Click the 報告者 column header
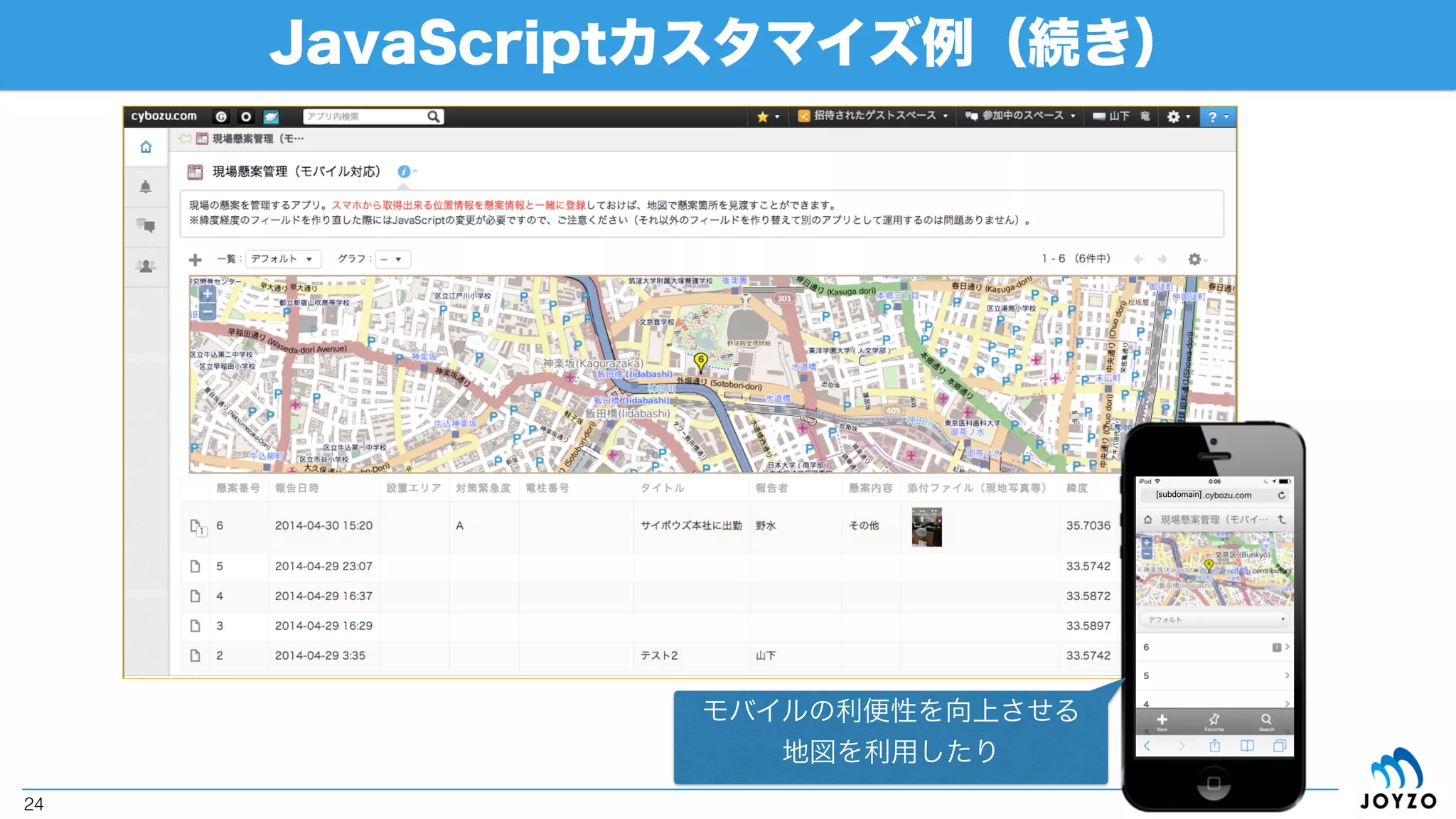1456x819 pixels. click(771, 488)
